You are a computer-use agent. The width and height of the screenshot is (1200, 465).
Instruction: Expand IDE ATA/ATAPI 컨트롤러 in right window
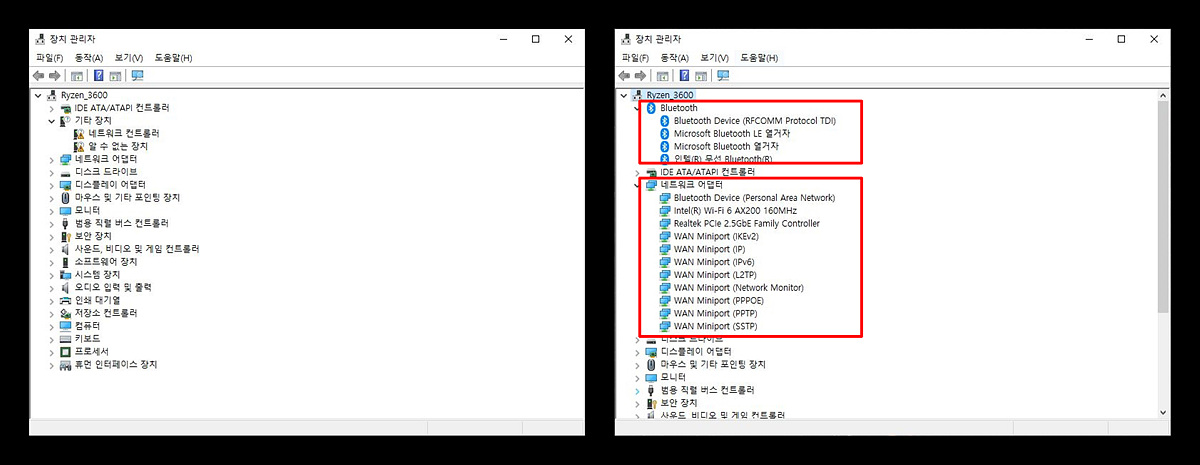click(x=639, y=172)
